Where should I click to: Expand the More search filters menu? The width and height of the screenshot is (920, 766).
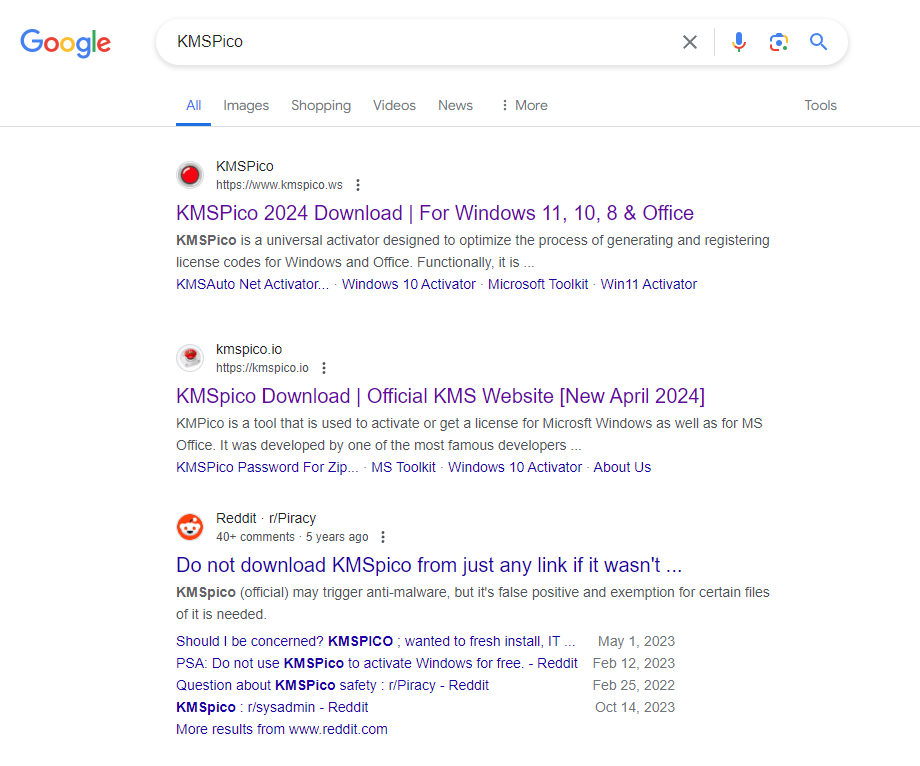523,105
